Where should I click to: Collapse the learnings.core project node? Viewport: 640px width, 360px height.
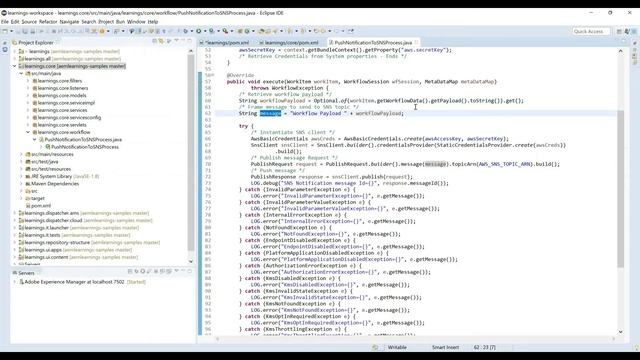coord(15,66)
